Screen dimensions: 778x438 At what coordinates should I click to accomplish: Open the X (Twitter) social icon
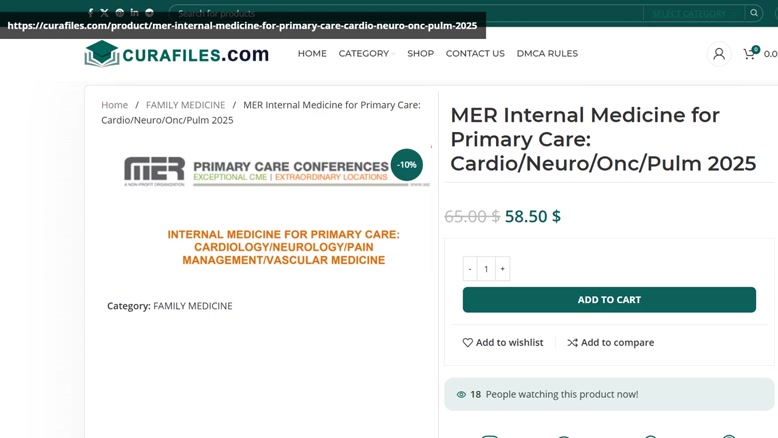tap(104, 13)
